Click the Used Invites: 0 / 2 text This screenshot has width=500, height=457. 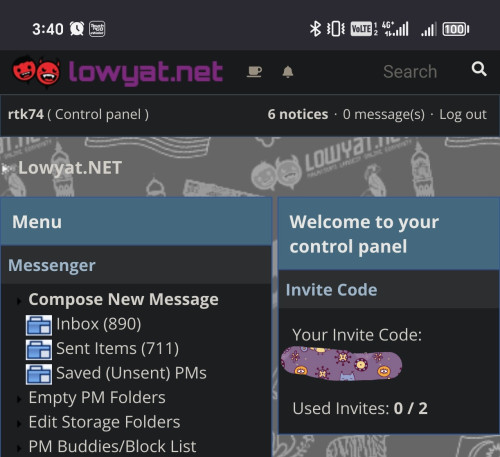(360, 408)
